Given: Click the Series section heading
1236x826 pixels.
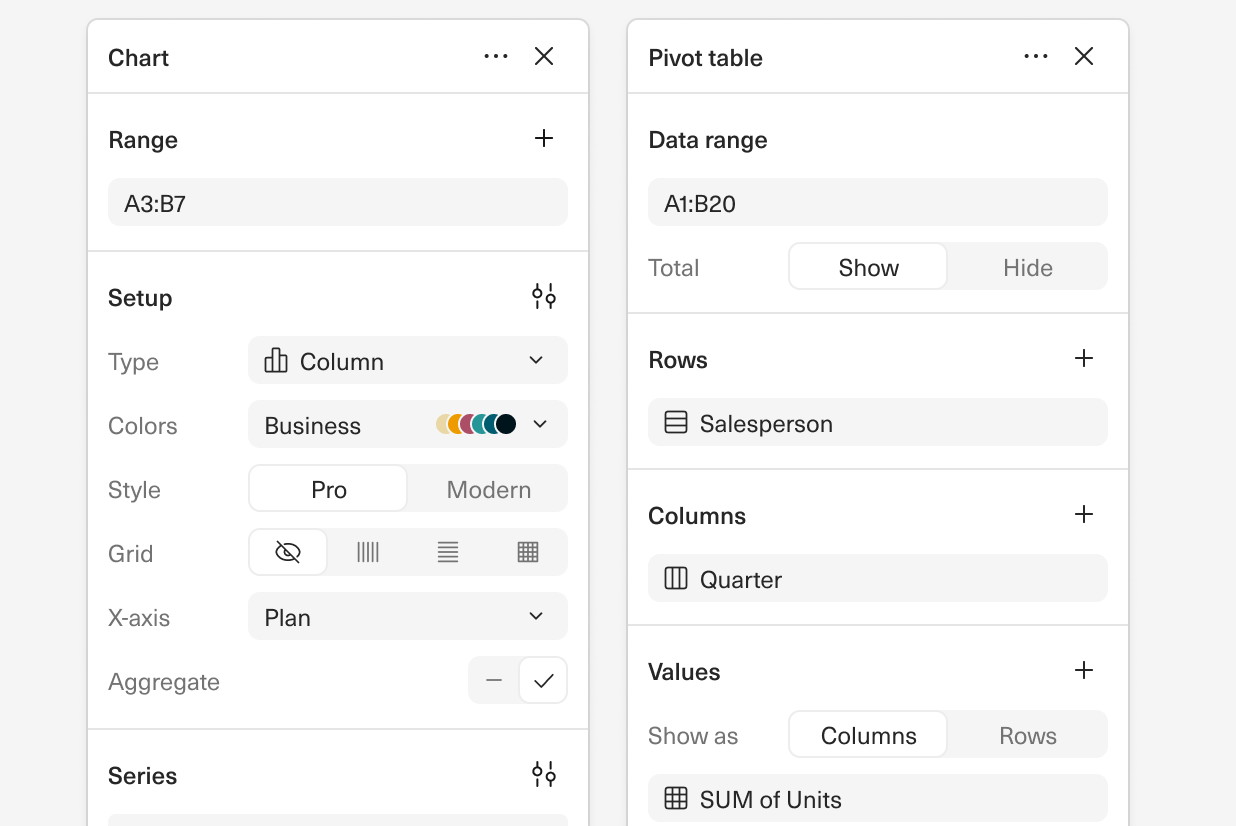Looking at the screenshot, I should [143, 776].
